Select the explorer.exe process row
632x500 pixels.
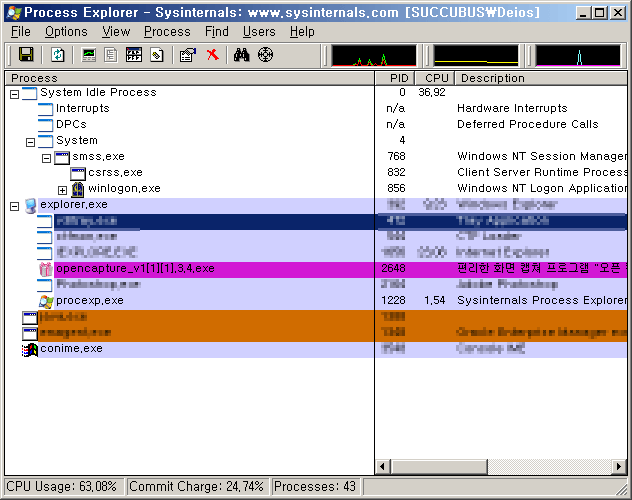click(x=316, y=205)
